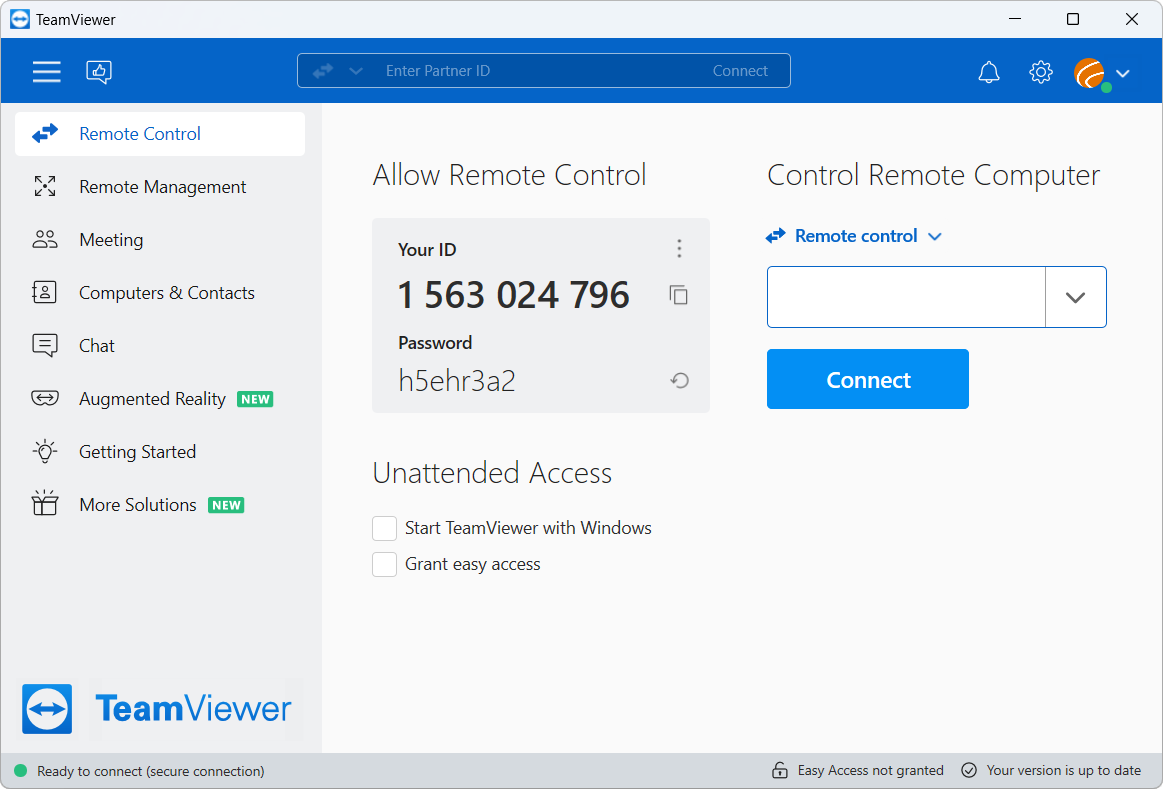1163x789 pixels.
Task: Open the Remote Management section
Action: (x=162, y=187)
